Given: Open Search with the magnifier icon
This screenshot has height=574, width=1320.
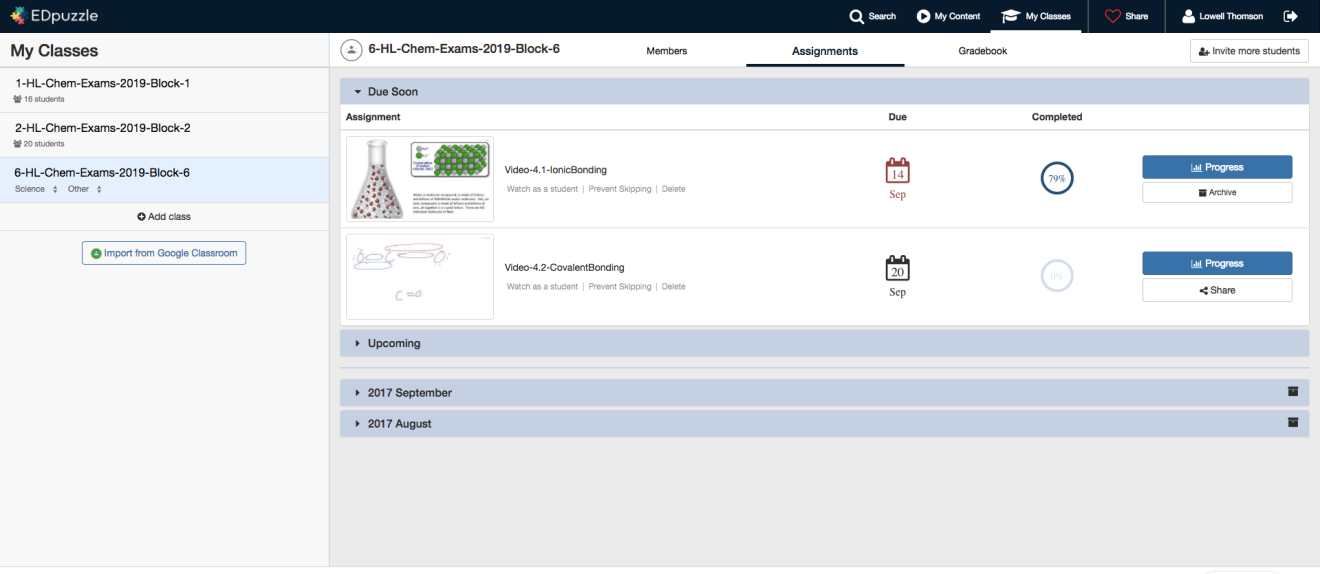Looking at the screenshot, I should [856, 16].
